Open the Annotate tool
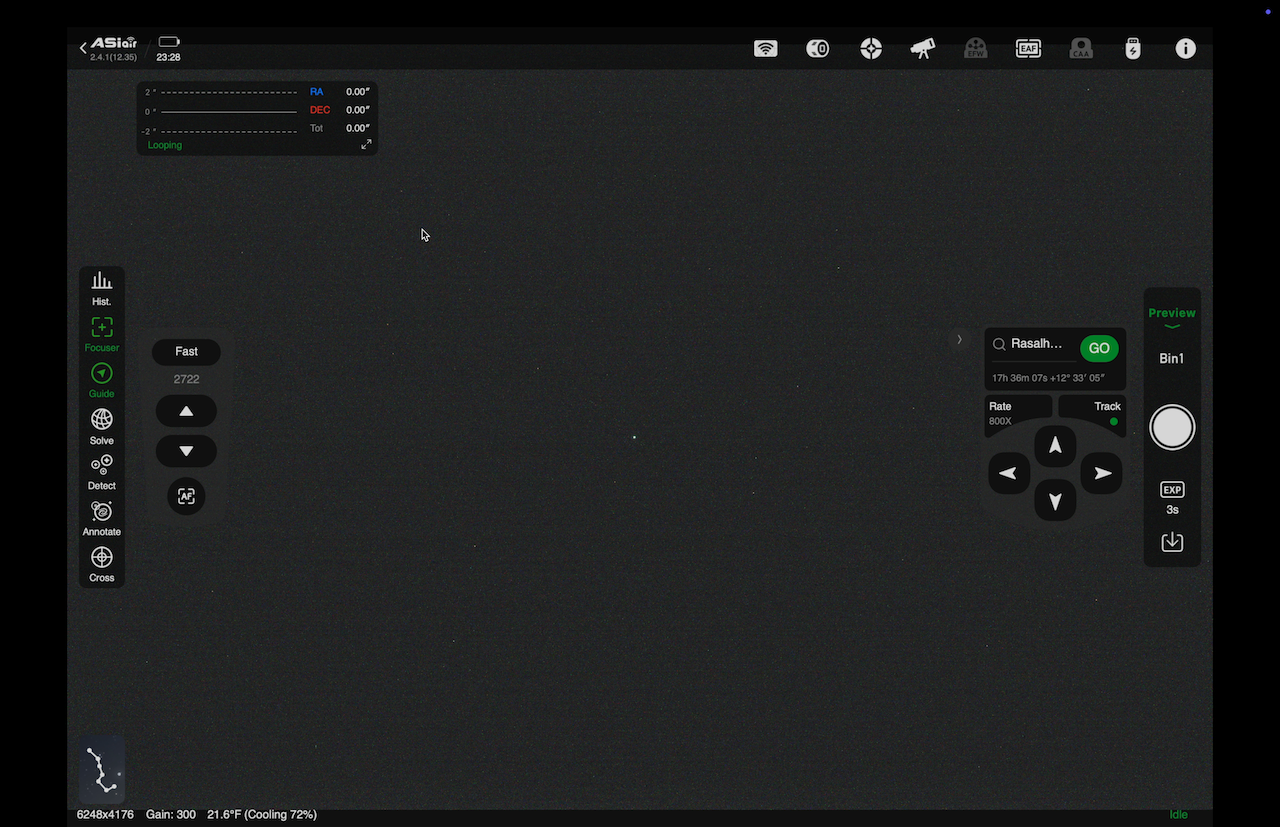 (x=102, y=519)
